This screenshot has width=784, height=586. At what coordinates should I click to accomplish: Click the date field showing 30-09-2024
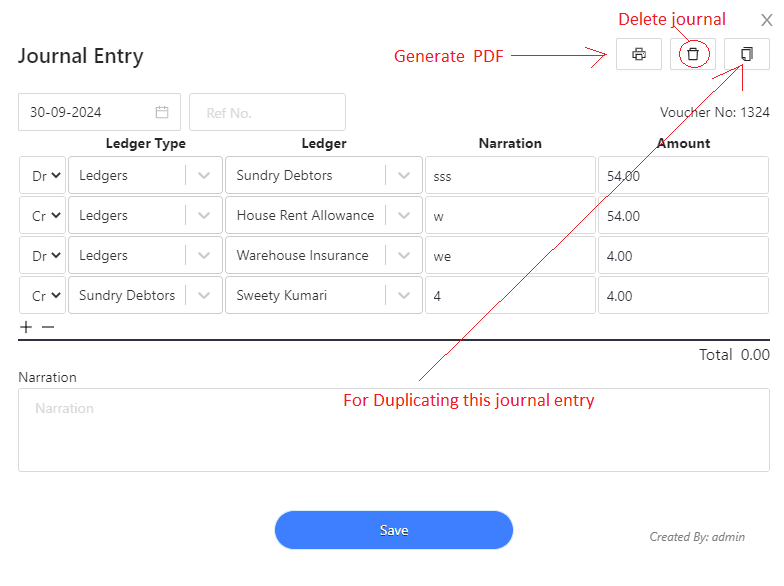(x=100, y=112)
